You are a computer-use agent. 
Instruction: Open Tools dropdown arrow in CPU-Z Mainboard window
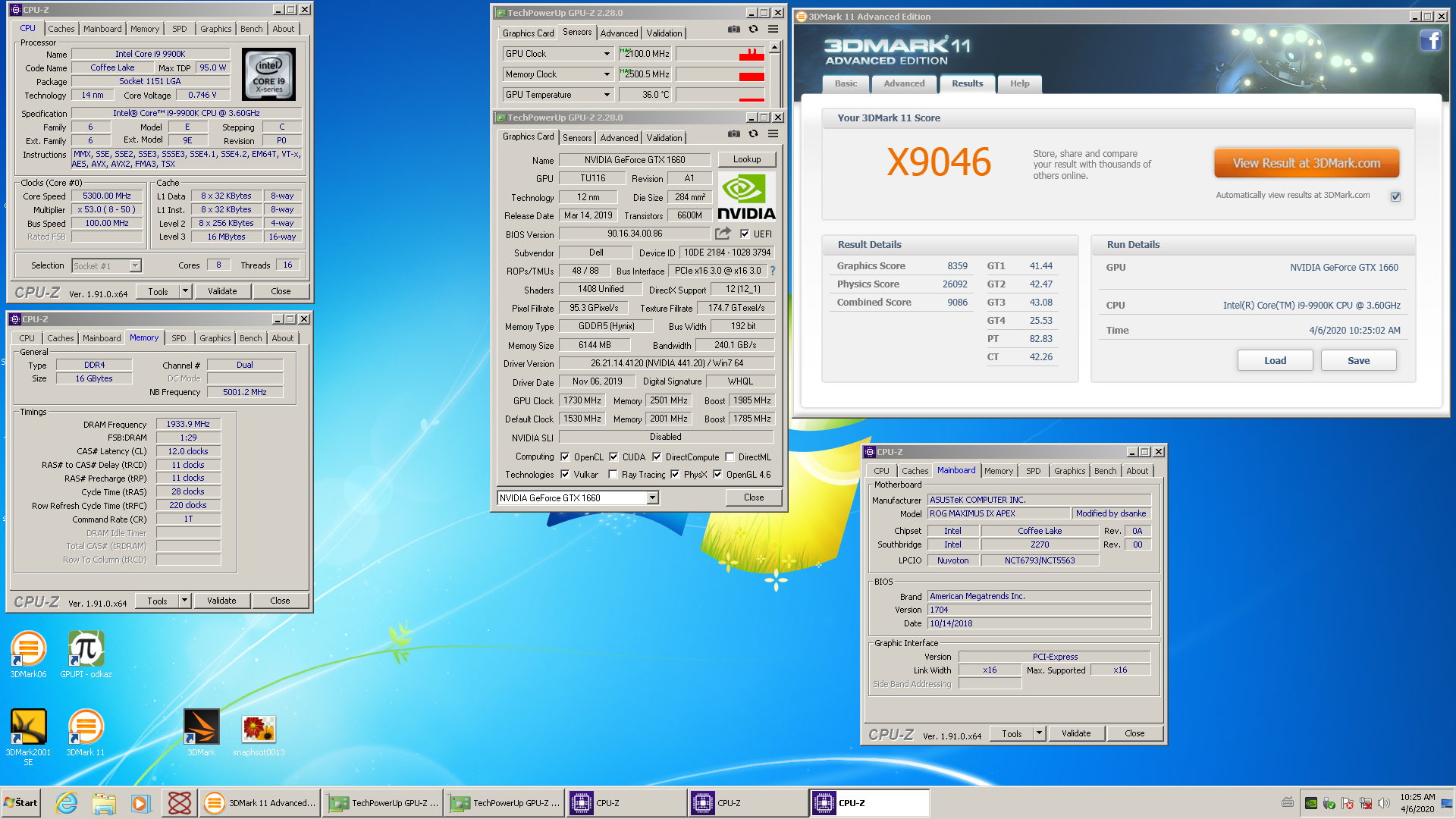[x=1039, y=733]
